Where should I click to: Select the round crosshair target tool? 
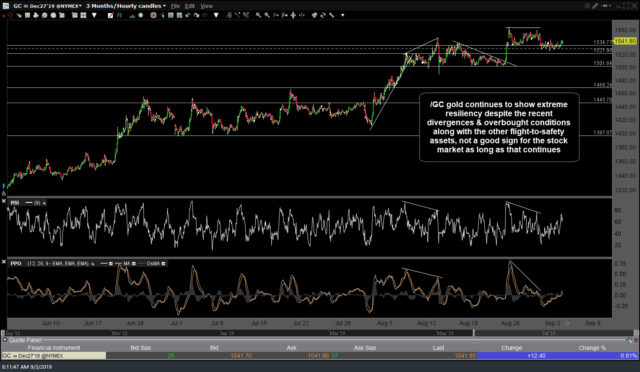(153, 15)
